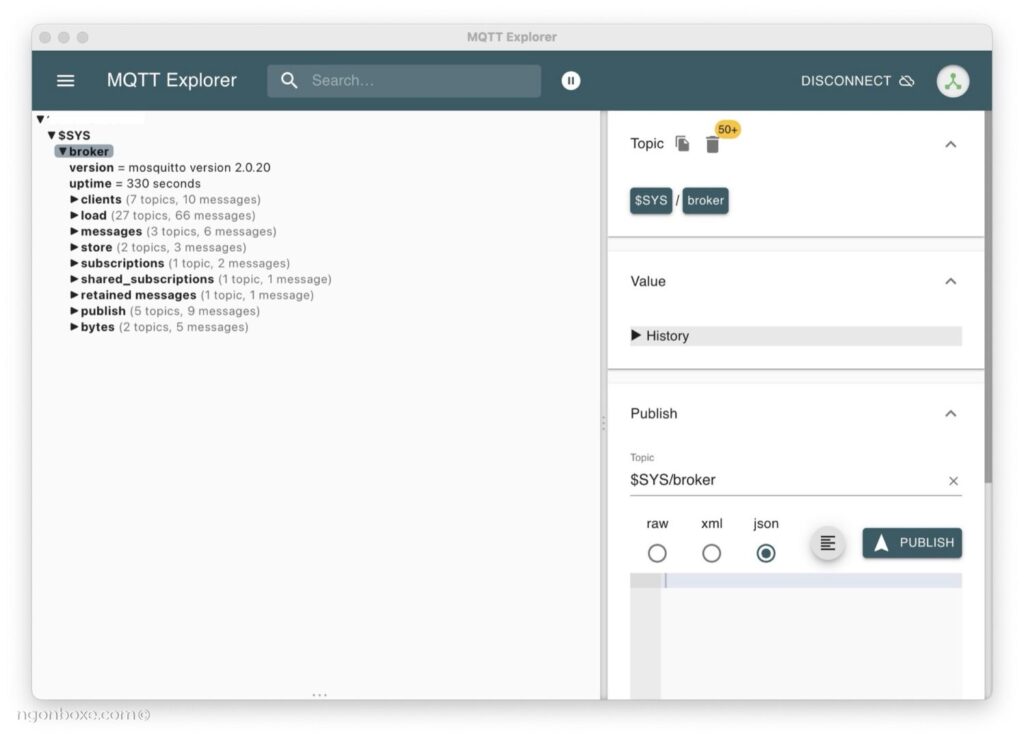
Task: Expand the publish topic node
Action: coord(74,311)
